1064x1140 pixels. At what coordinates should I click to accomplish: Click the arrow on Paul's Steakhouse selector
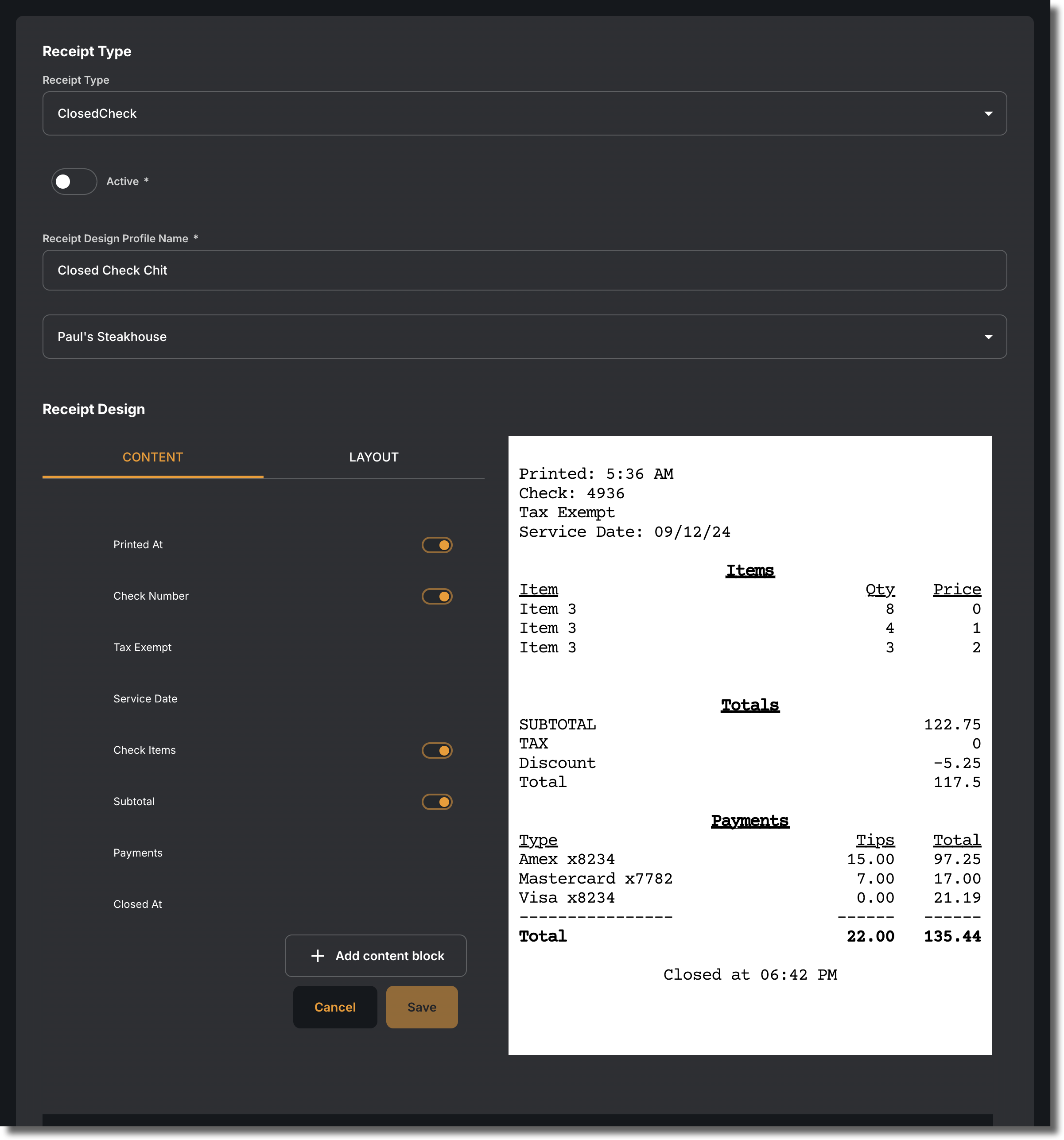click(x=988, y=337)
